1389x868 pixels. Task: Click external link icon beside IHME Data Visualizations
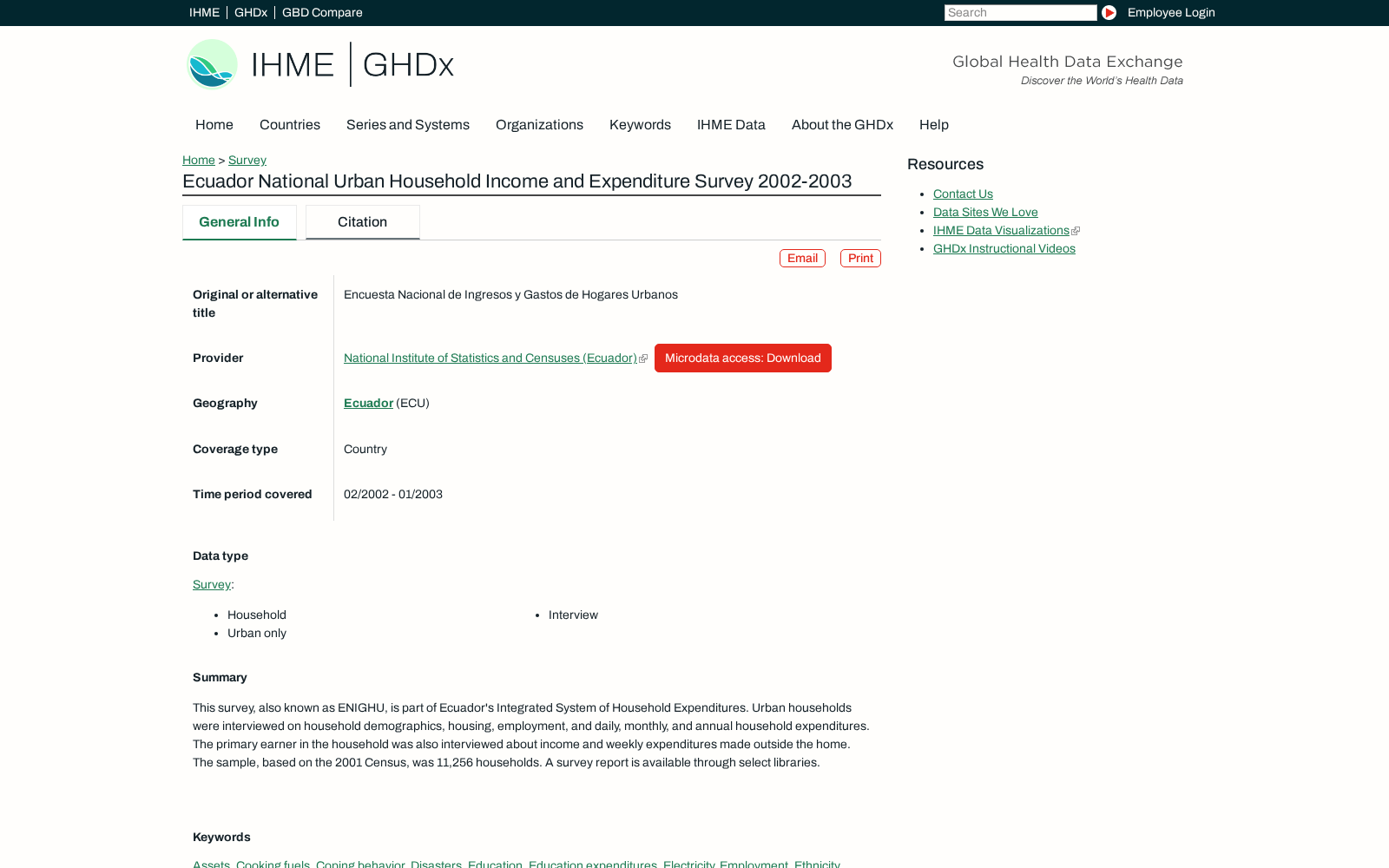click(x=1076, y=231)
